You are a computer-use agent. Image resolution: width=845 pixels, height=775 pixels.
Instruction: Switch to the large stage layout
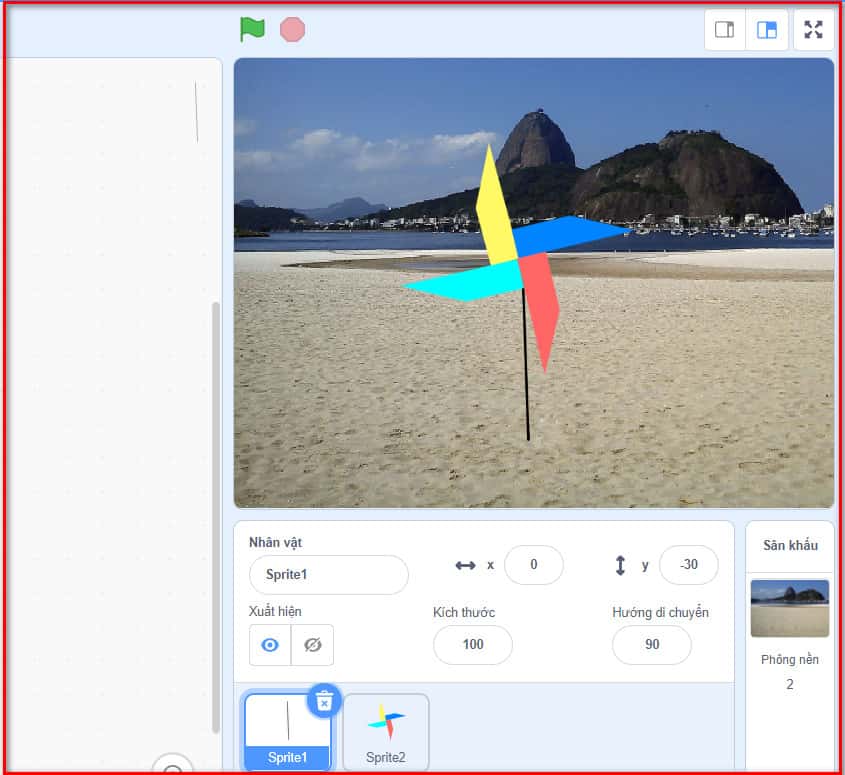pyautogui.click(x=767, y=30)
